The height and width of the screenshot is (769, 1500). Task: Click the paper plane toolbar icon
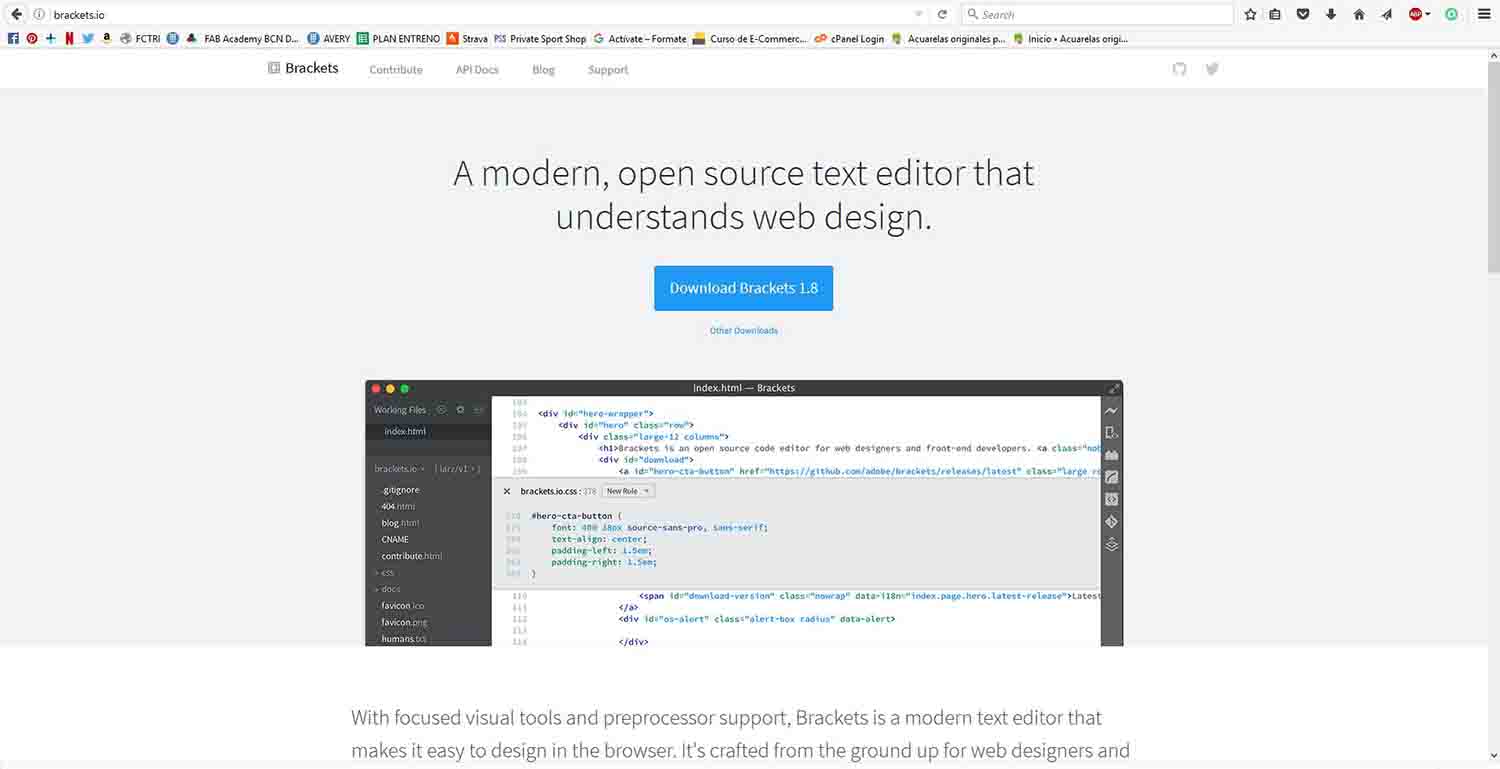(1387, 15)
